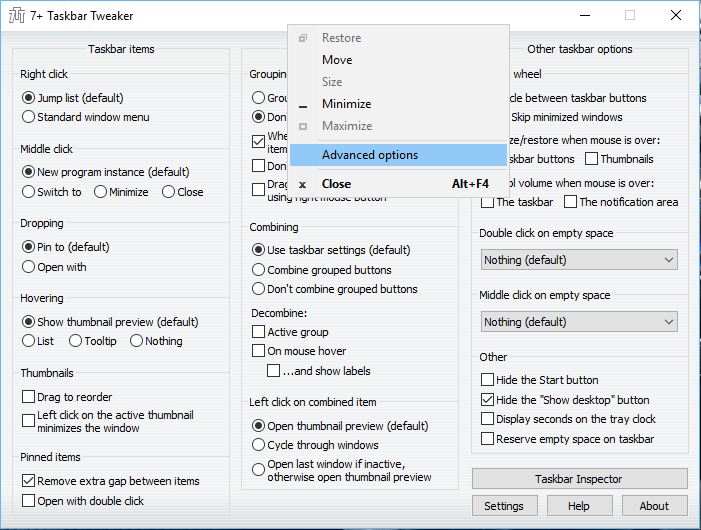Enable Display seconds on the tray clock
The width and height of the screenshot is (701, 530).
(488, 419)
